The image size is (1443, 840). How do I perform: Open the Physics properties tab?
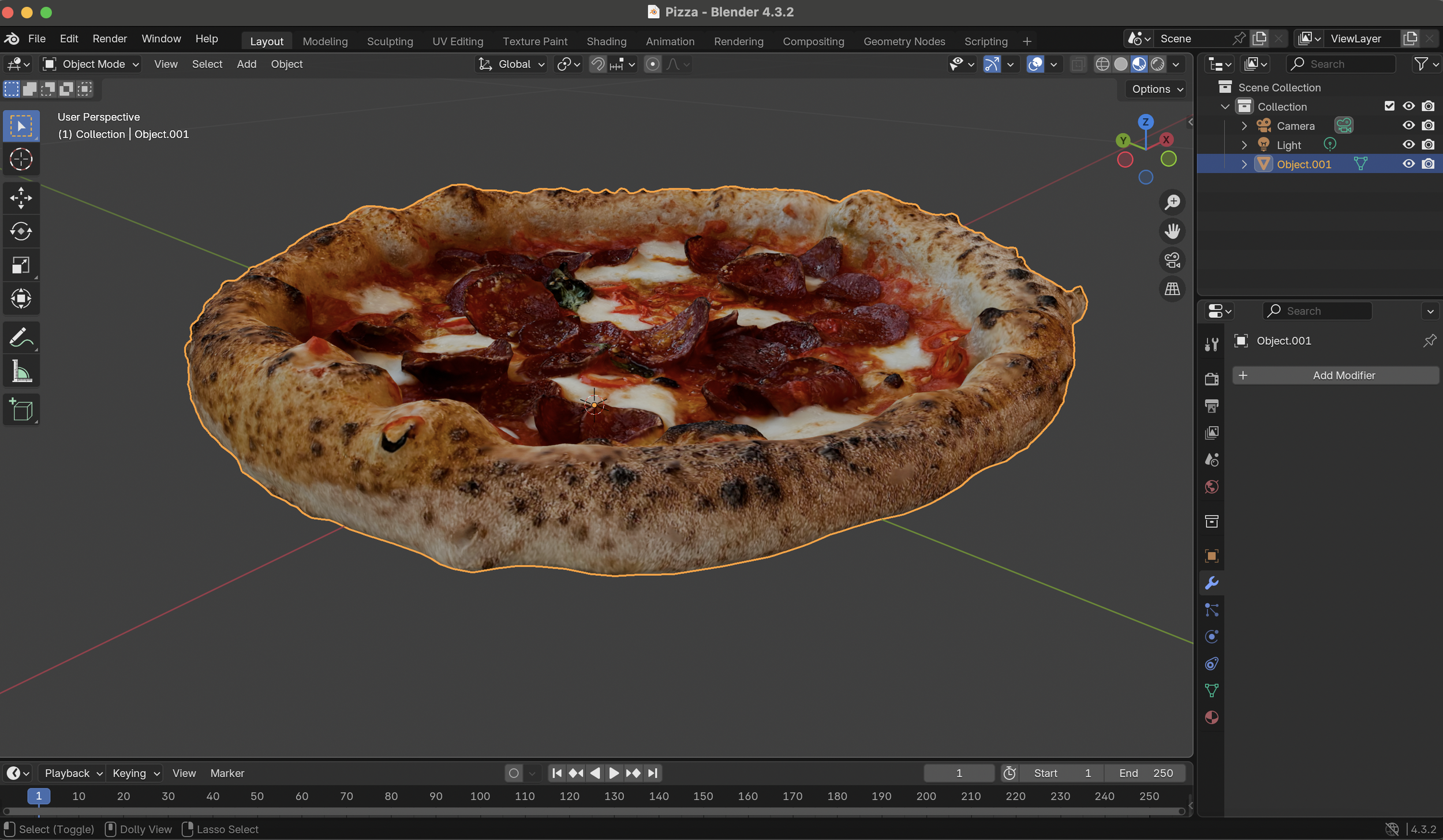1212,636
